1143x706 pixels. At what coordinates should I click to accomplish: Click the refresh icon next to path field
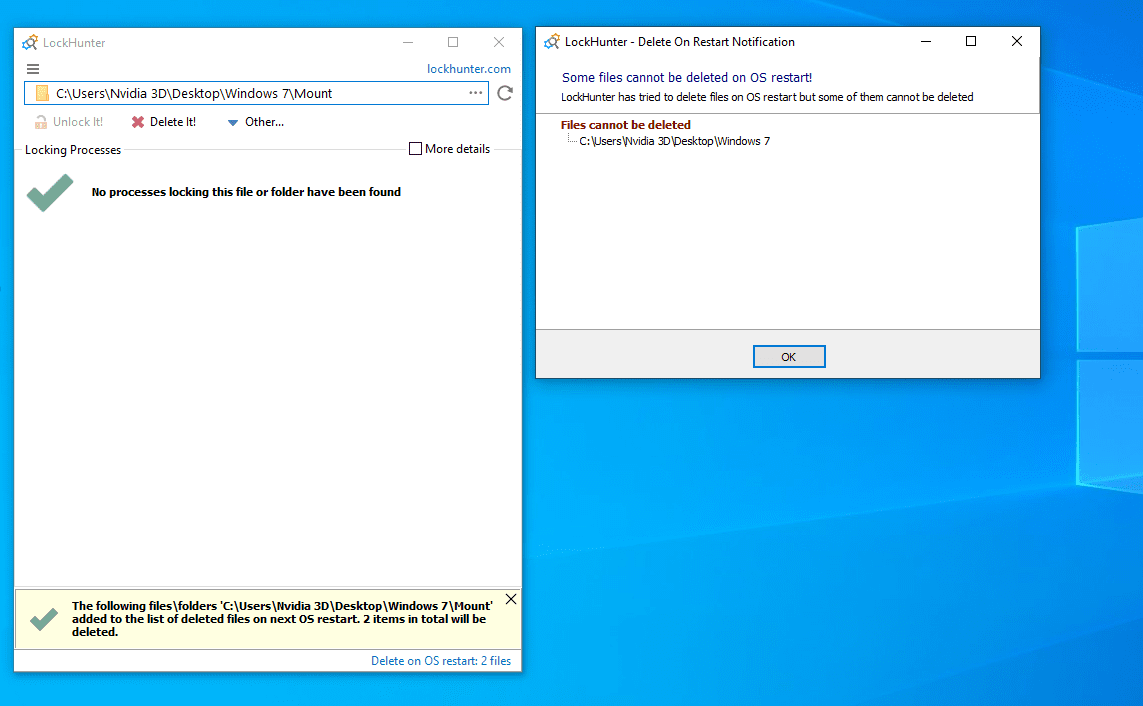click(x=504, y=93)
